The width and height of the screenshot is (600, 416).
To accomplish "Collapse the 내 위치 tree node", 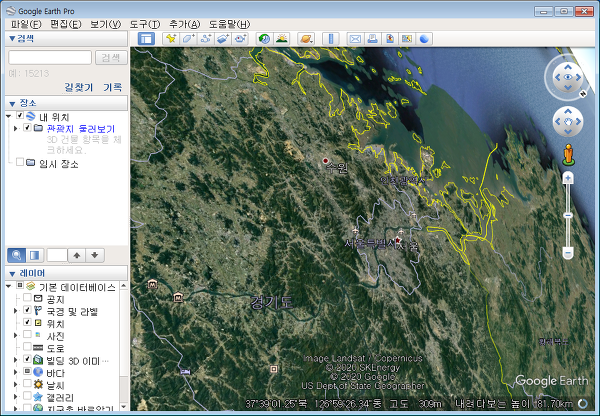I will [x=9, y=116].
